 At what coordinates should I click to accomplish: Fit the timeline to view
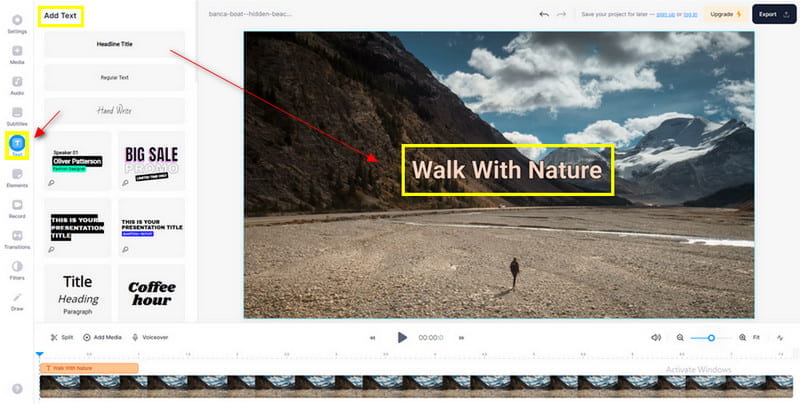(x=756, y=338)
